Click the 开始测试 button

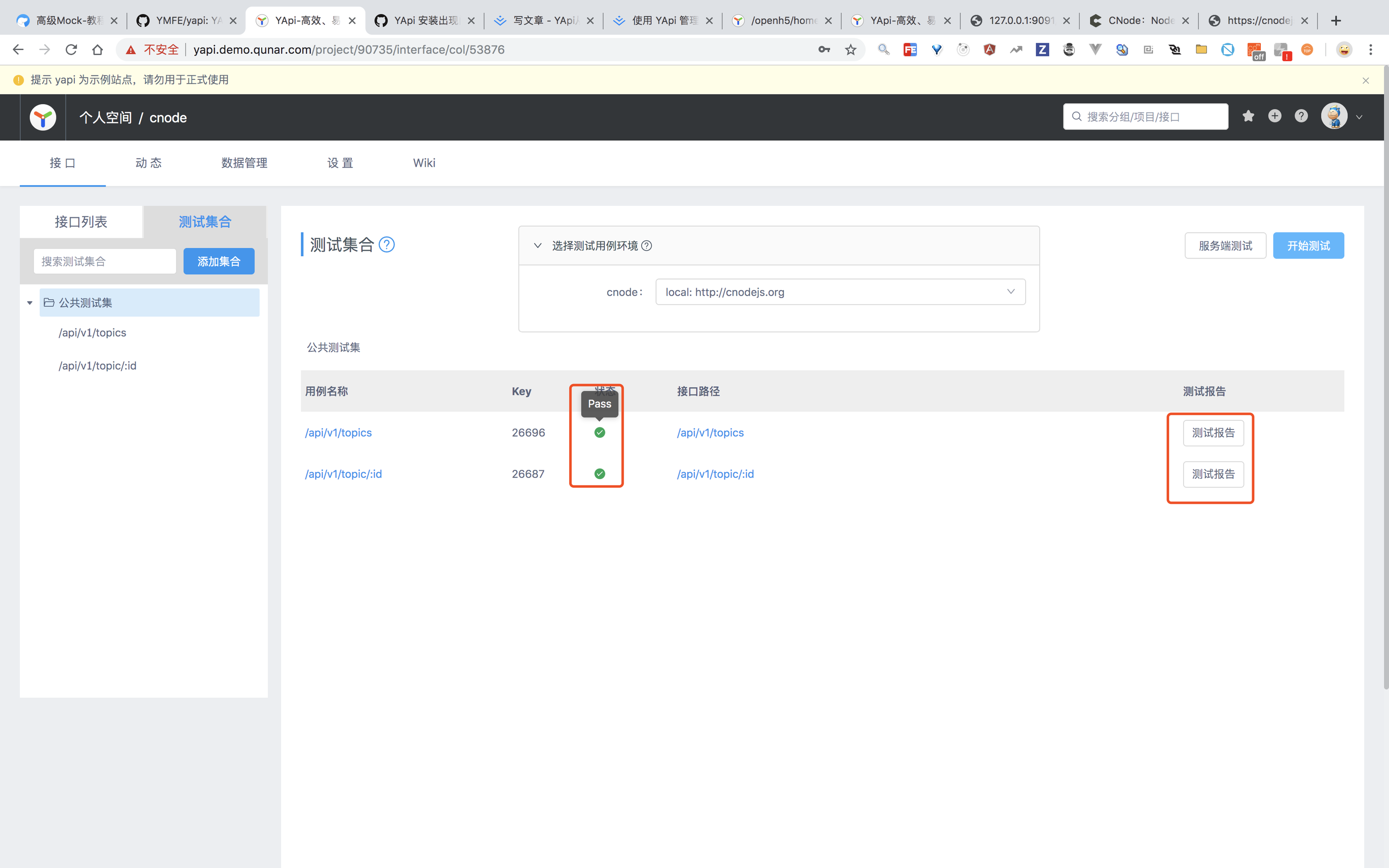click(x=1308, y=246)
